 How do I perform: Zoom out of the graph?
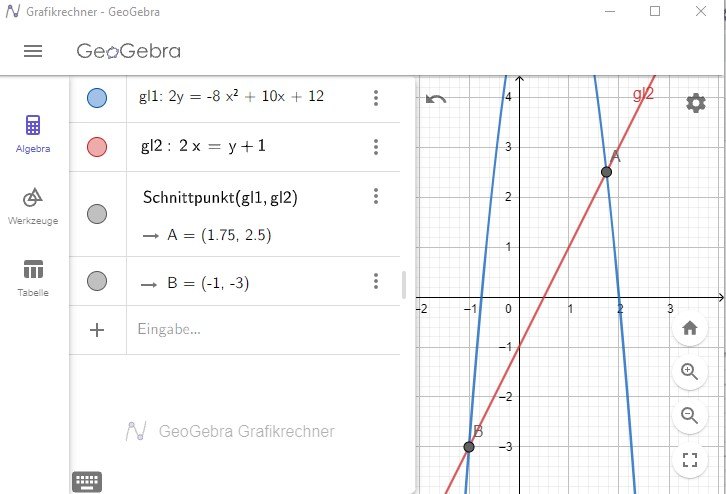pos(689,415)
